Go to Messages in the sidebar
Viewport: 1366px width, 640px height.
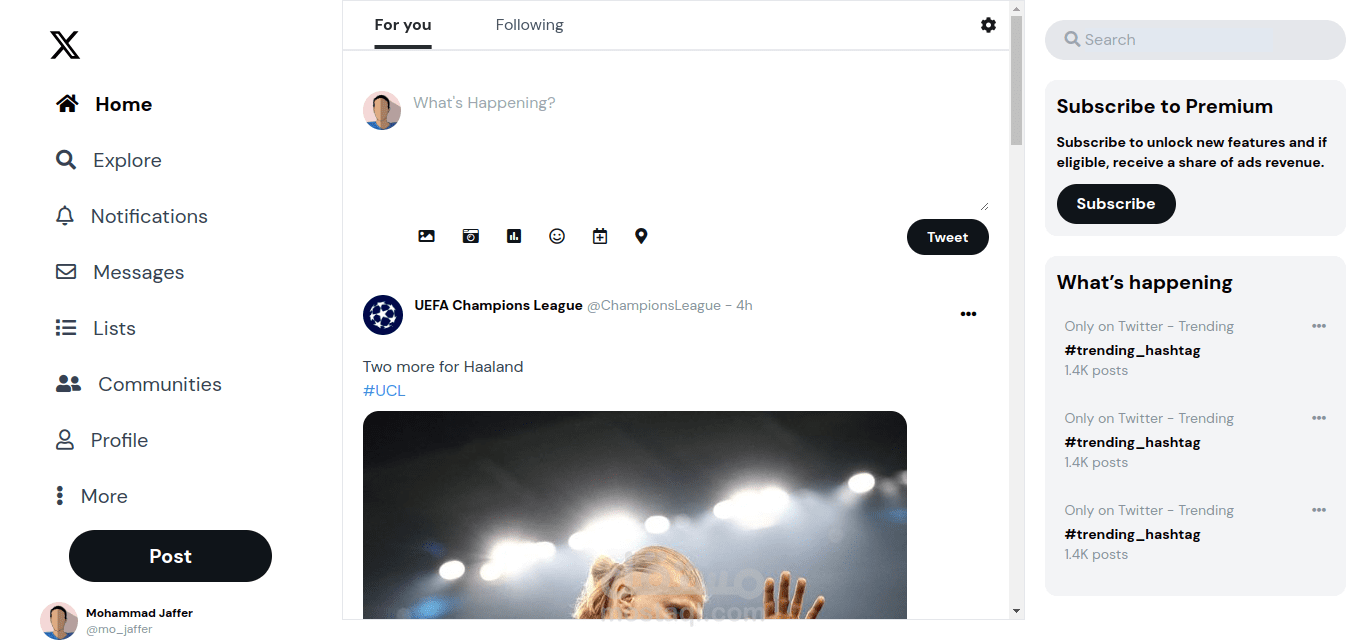[120, 272]
